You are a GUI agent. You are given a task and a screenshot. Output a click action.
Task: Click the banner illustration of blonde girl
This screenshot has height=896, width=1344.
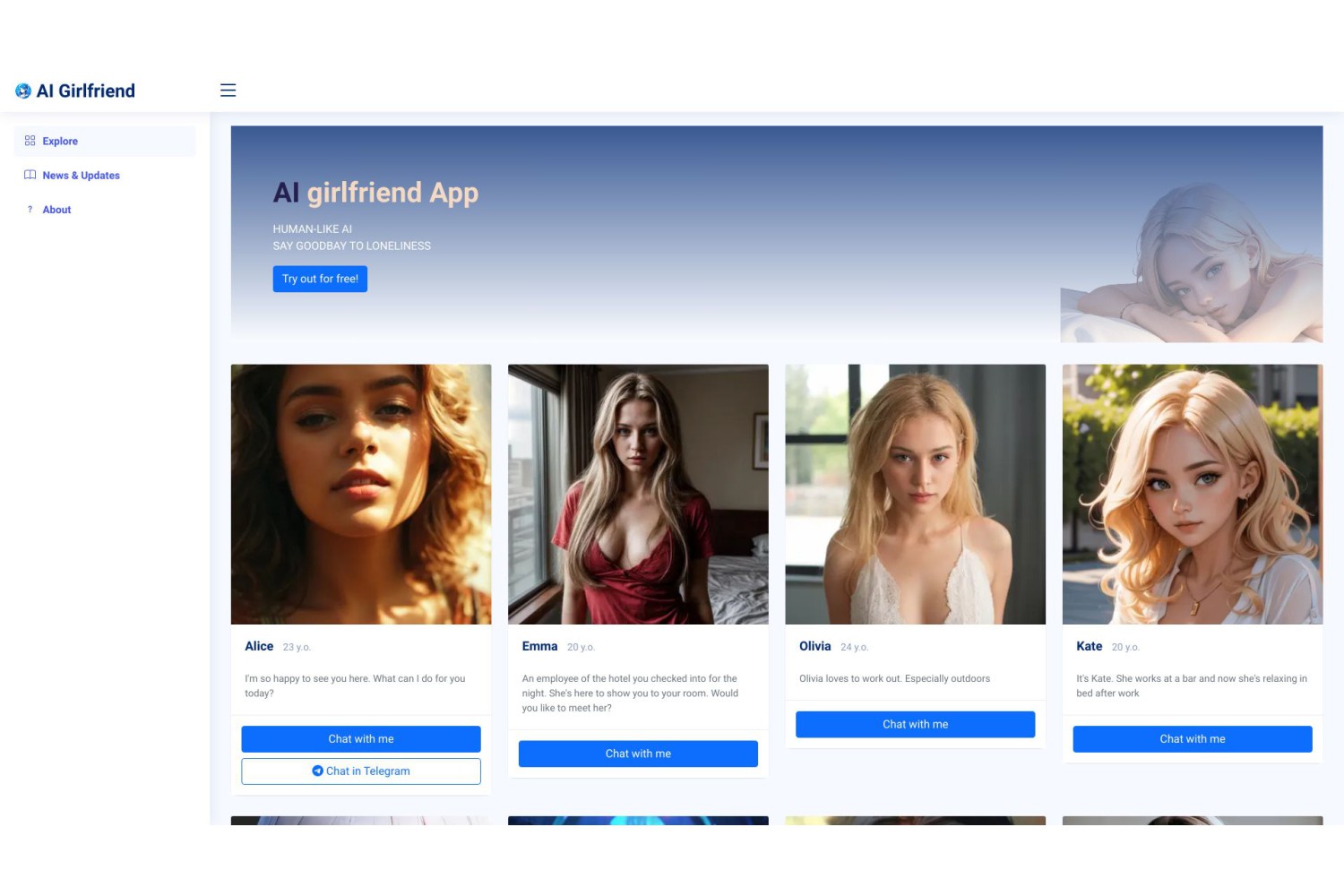pos(1192,262)
